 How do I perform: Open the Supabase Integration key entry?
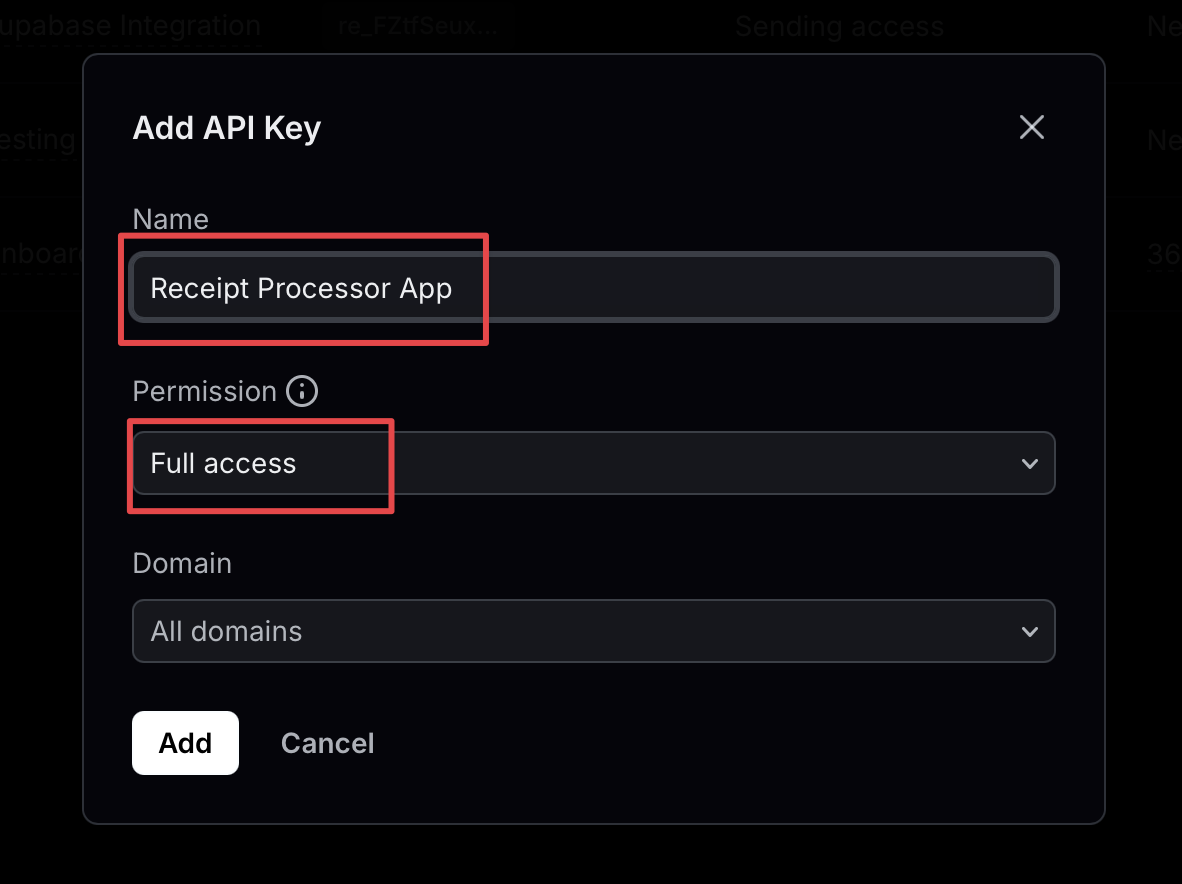pyautogui.click(x=130, y=26)
